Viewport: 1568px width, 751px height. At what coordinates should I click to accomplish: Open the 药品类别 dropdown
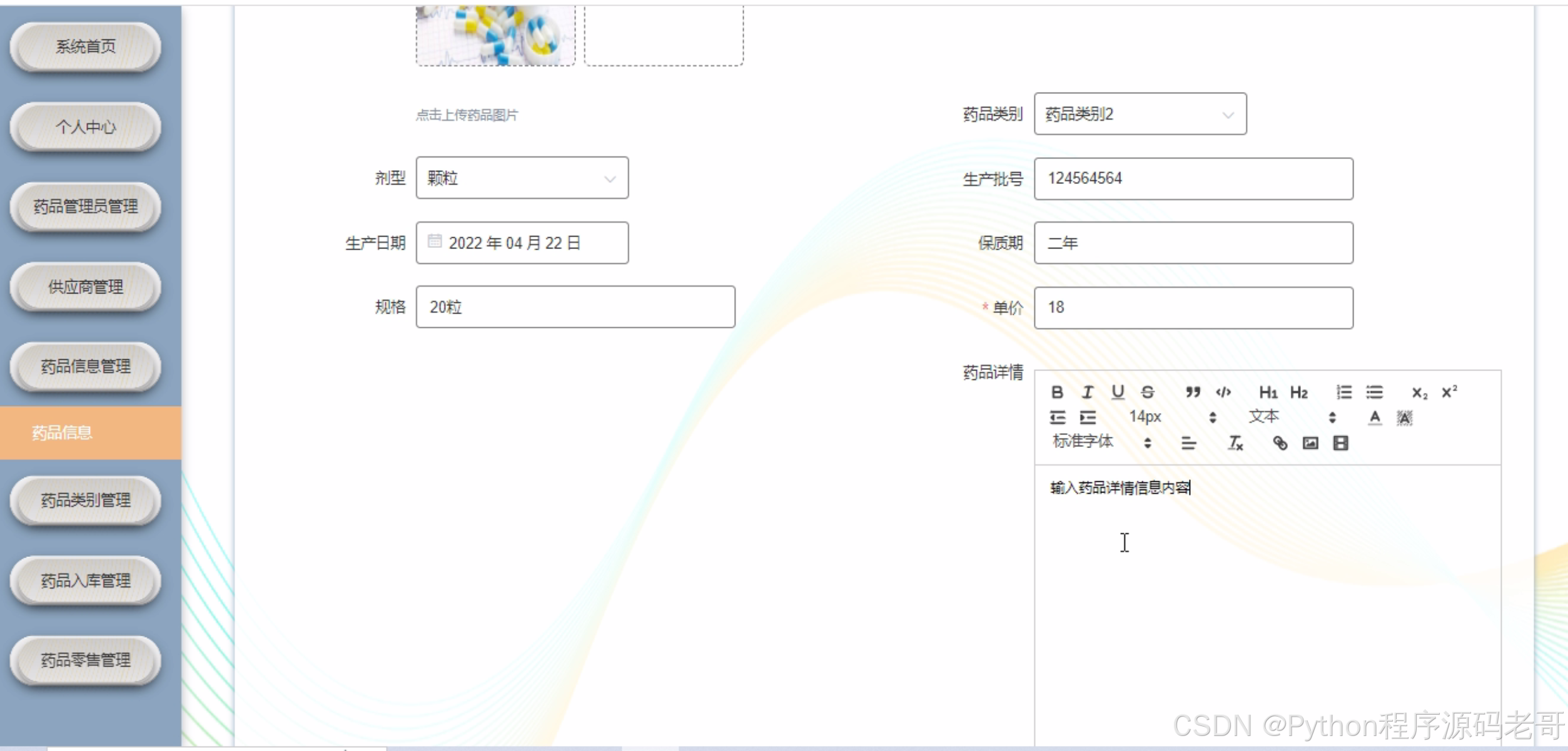point(1140,114)
